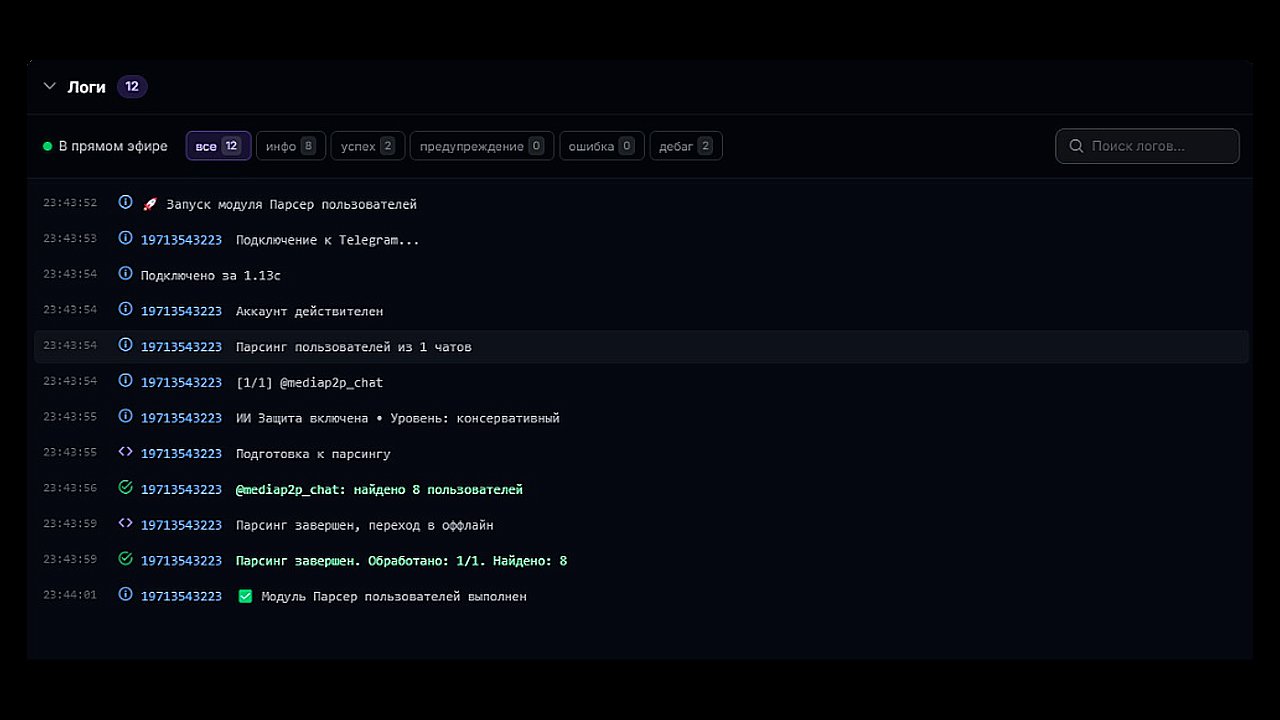This screenshot has height=720, width=1280.
Task: Click the Логи panel title
Action: tap(86, 87)
